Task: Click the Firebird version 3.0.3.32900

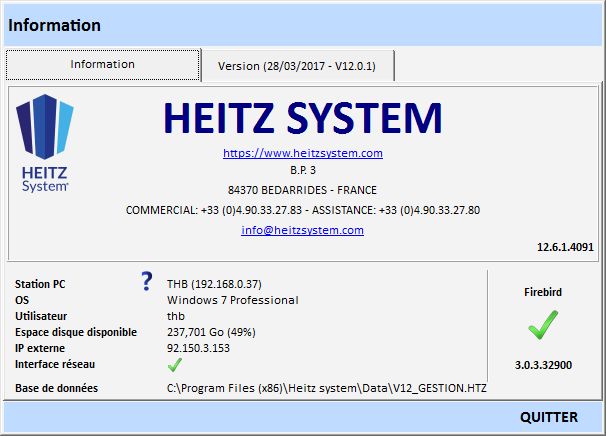Action: click(x=543, y=365)
